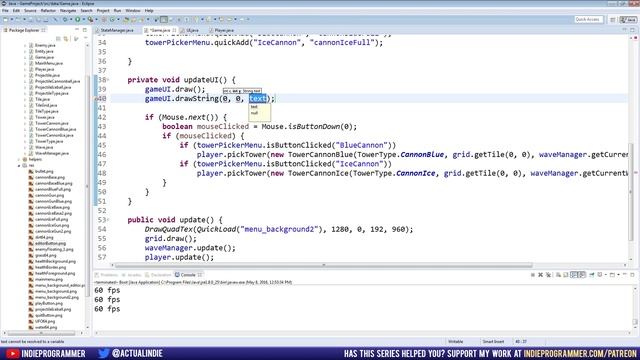Open the Debug button dropdown arrow

pyautogui.click(x=71, y=19)
